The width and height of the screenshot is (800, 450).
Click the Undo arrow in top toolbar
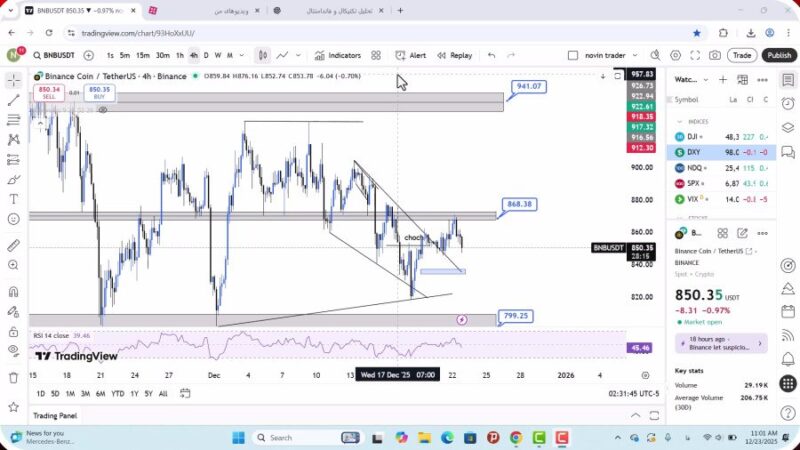click(x=491, y=55)
